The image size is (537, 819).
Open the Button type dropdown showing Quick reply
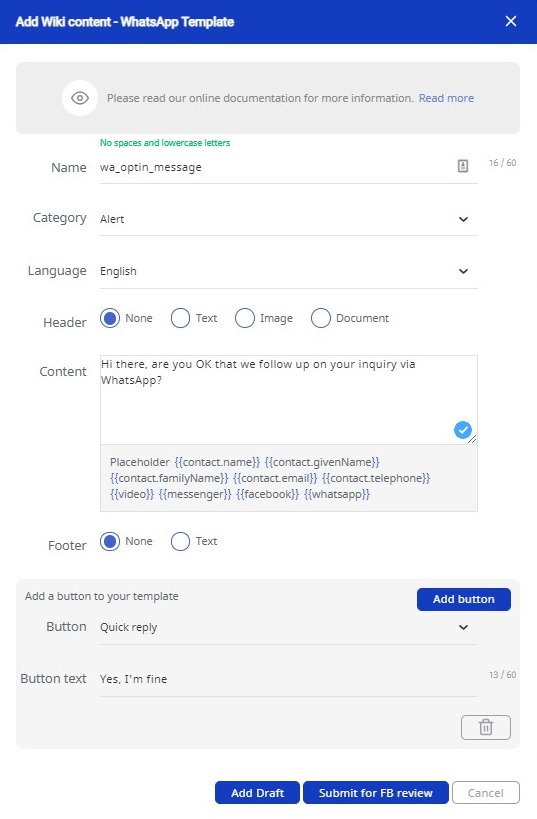[288, 627]
